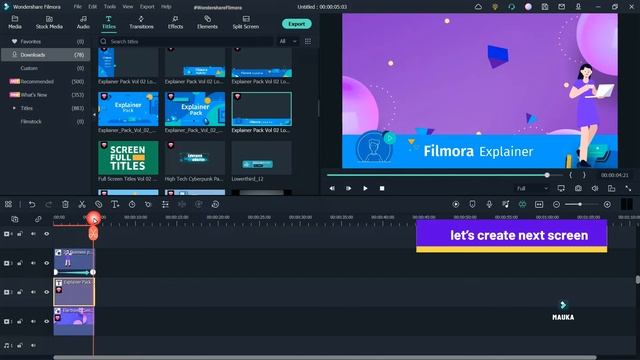Switch to the Effects tab
The height and width of the screenshot is (360, 640).
[175, 22]
